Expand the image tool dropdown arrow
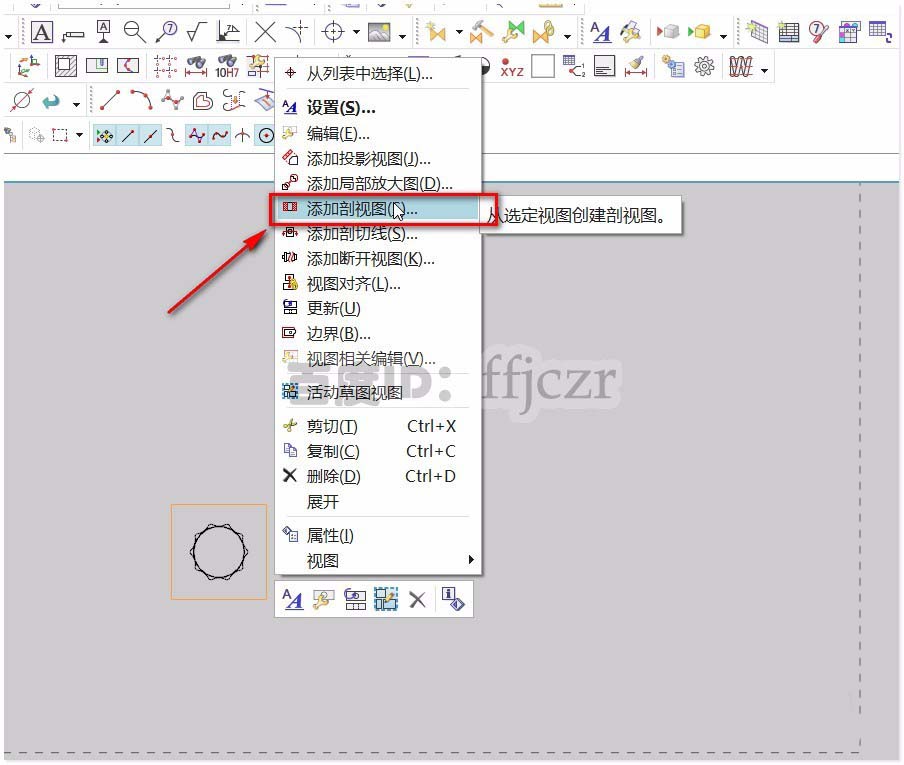Screen dimensions: 904x765 pos(402,36)
